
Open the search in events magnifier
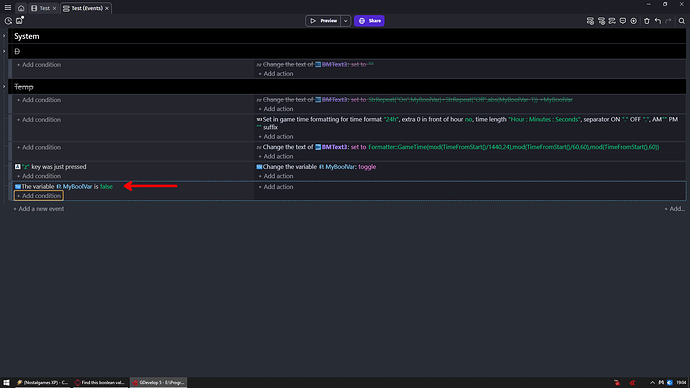tap(682, 21)
